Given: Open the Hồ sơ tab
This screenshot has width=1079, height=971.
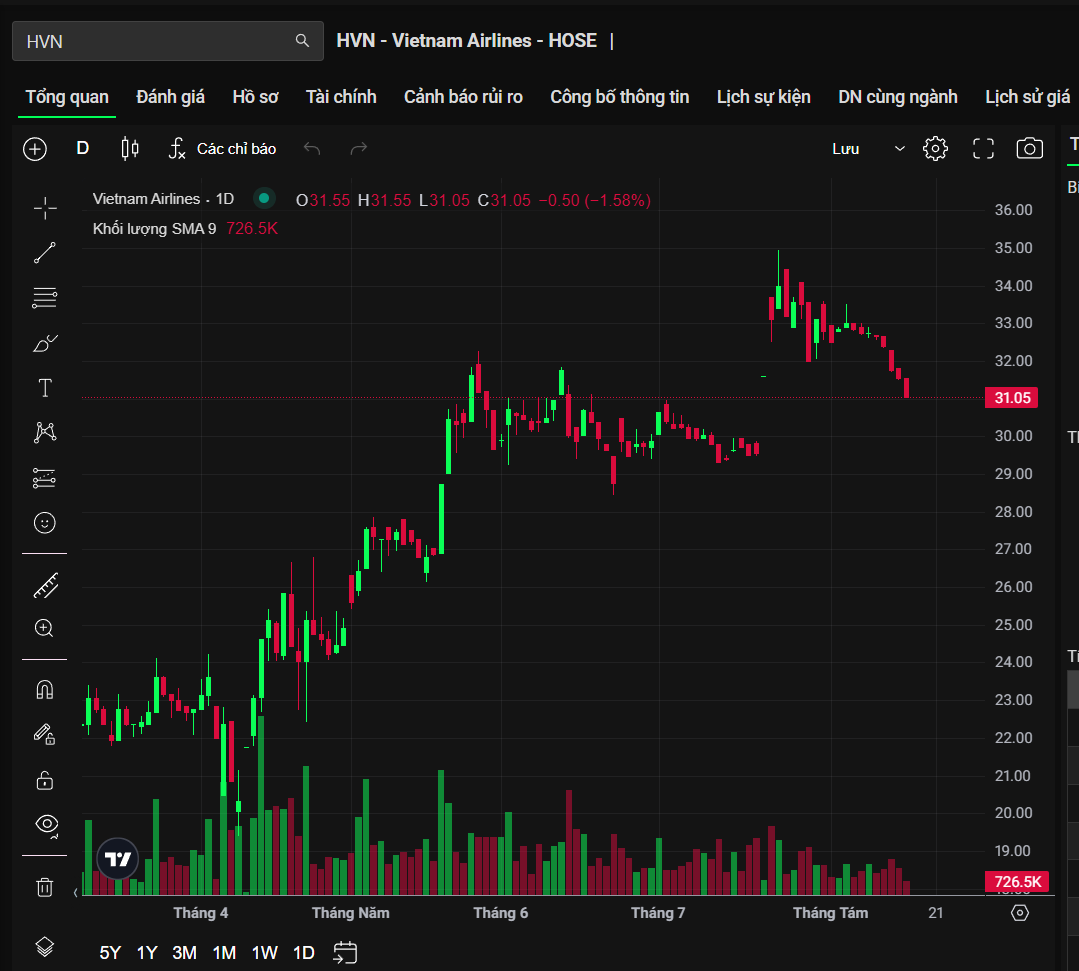Looking at the screenshot, I should pyautogui.click(x=255, y=97).
